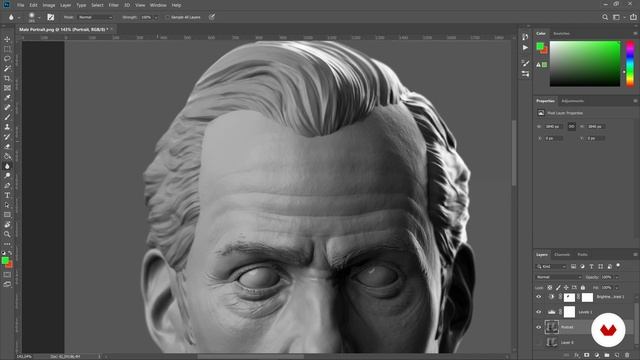Select the Move tool
The image size is (640, 360).
(7, 39)
